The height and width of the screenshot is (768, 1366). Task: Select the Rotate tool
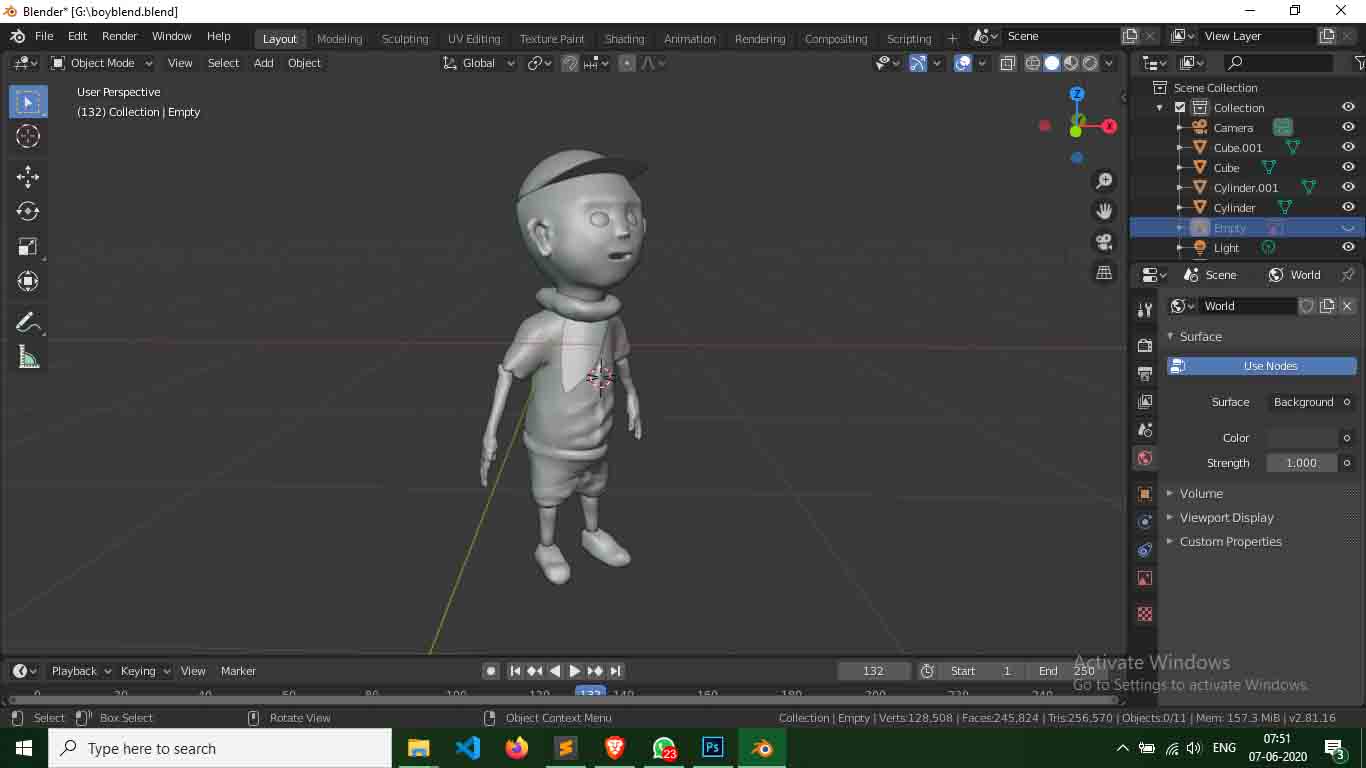(28, 211)
